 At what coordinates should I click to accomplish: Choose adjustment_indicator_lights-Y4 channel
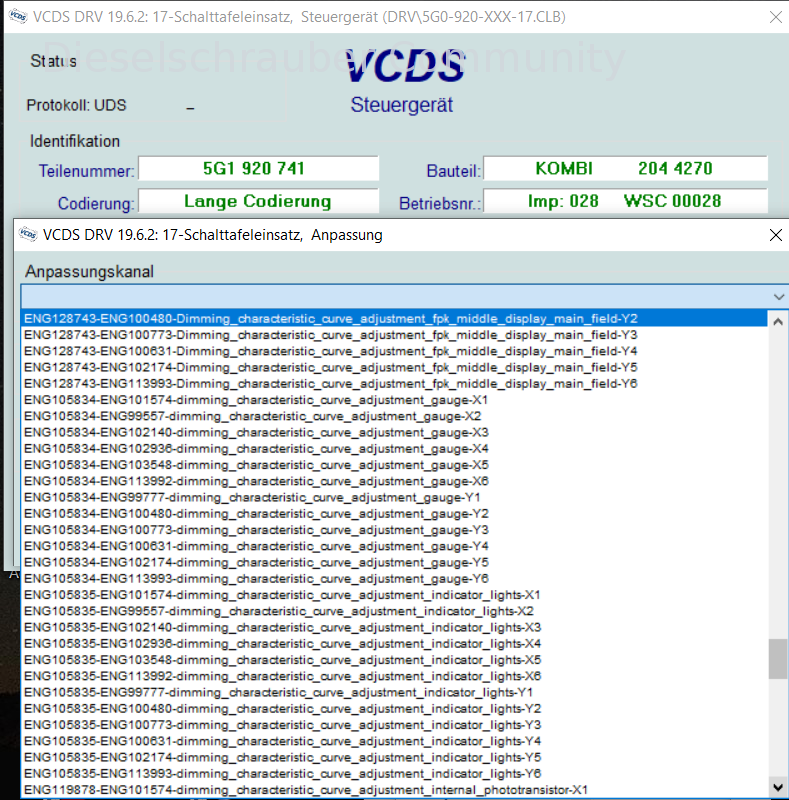pos(394,741)
